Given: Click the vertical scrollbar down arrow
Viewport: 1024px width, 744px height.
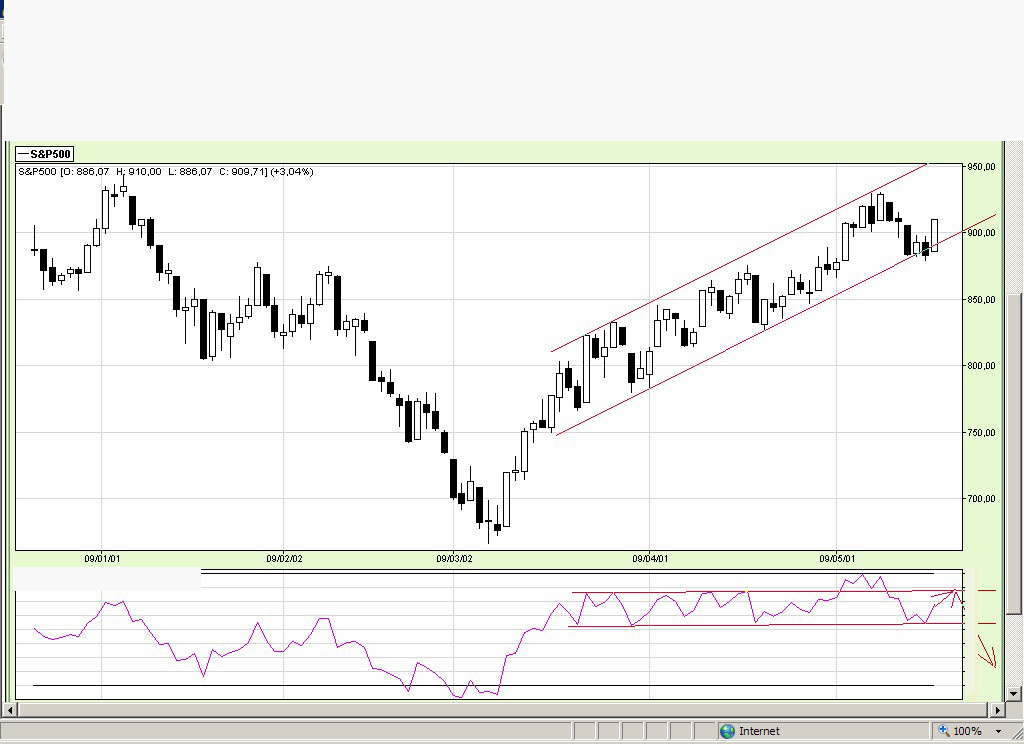Looking at the screenshot, I should point(1014,694).
